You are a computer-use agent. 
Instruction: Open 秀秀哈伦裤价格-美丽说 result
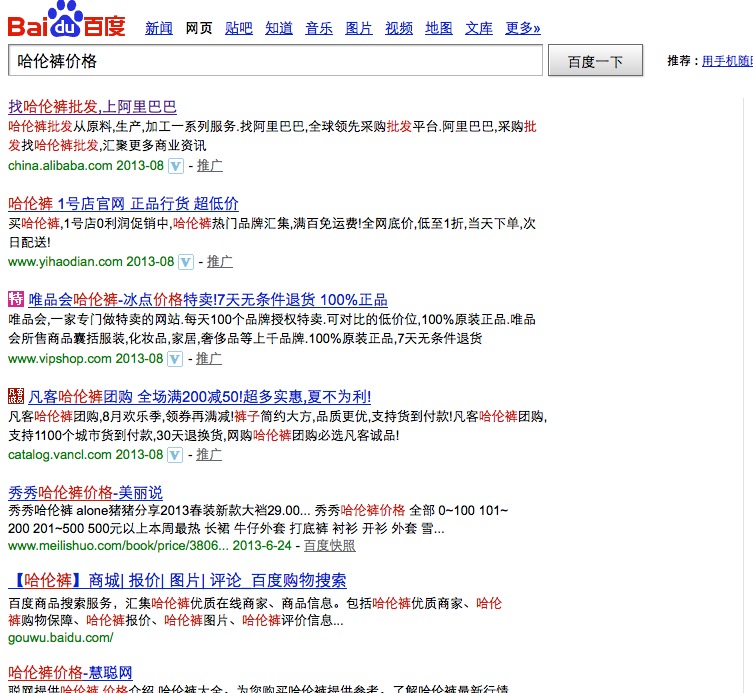coord(85,493)
